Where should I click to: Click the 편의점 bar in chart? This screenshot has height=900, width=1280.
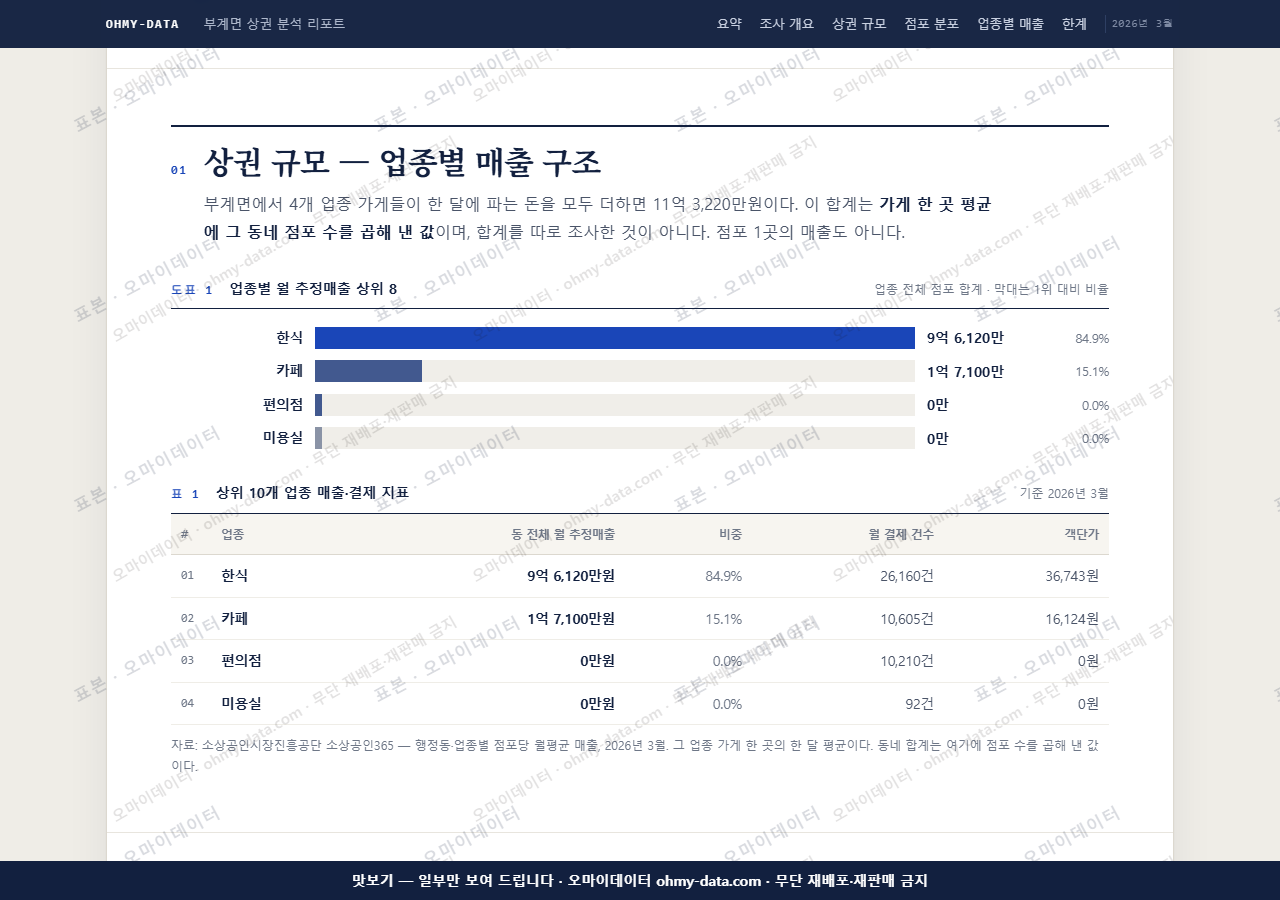point(318,405)
